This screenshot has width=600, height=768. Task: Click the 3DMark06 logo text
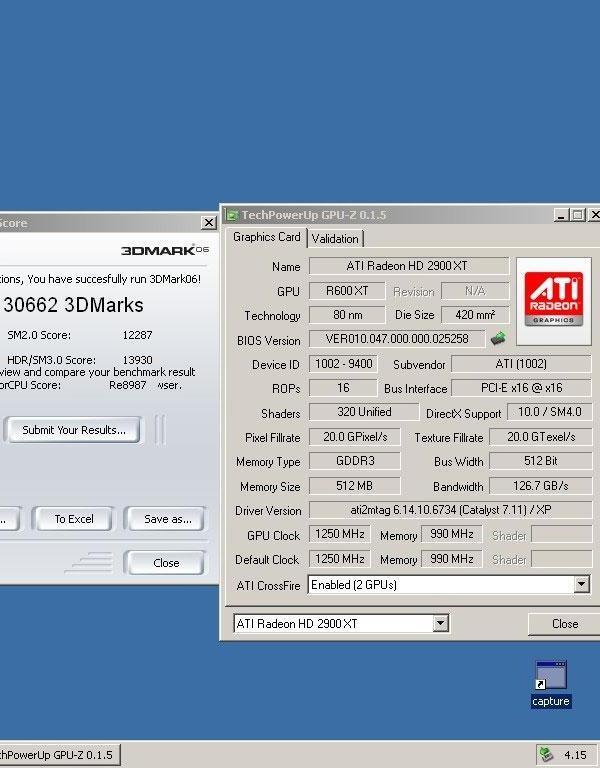click(x=165, y=250)
